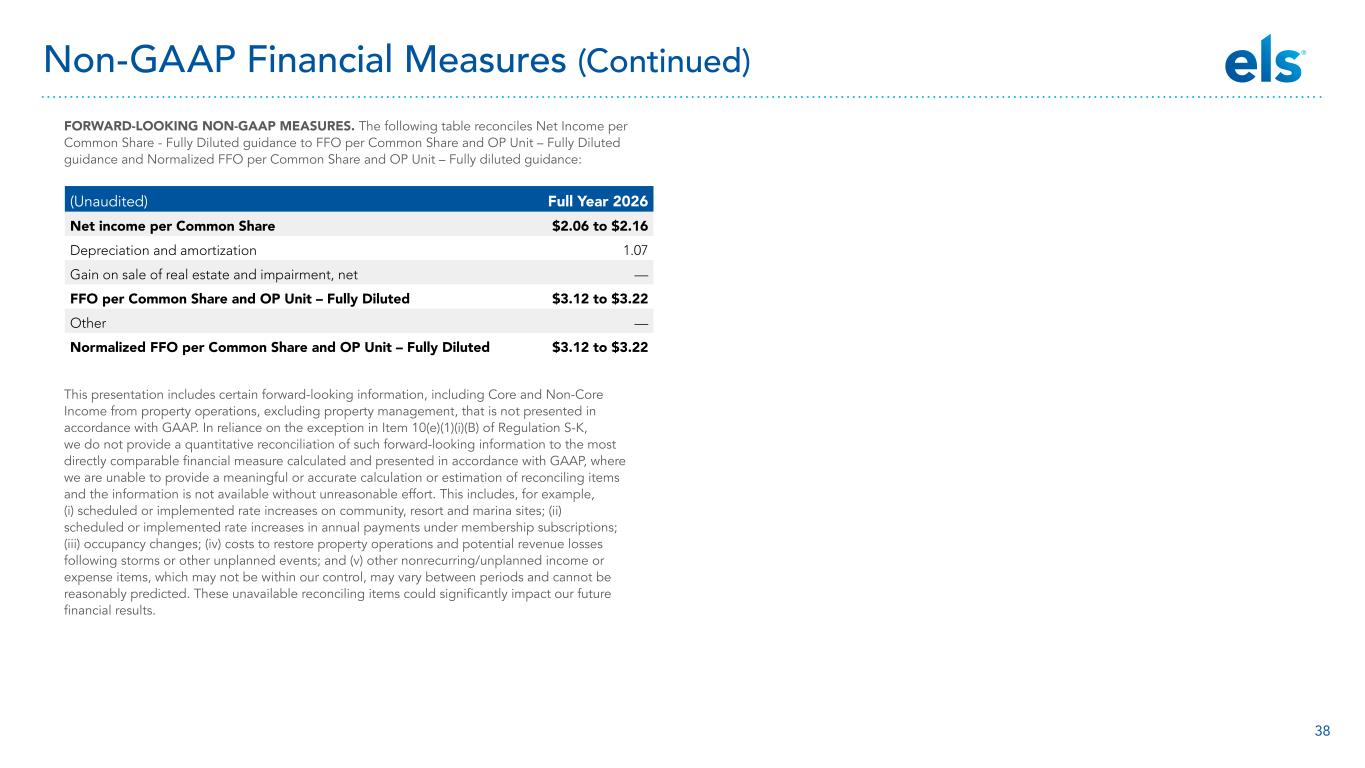Screen dimensions: 1365x768
Task: Click the 'FORWARD-LOOKING NON-GAAP MEASURES.' bold heading
Action: (208, 126)
